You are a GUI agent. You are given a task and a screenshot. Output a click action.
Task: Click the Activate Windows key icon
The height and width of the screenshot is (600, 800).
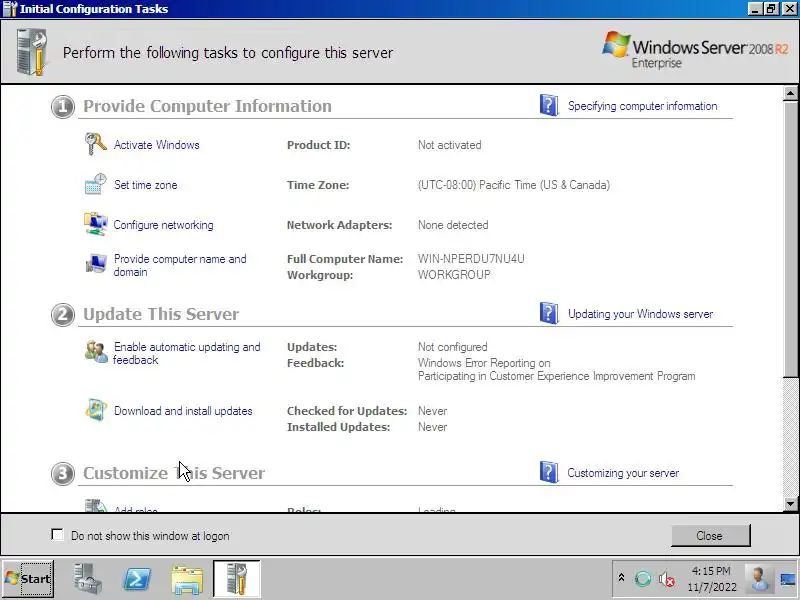[95, 144]
